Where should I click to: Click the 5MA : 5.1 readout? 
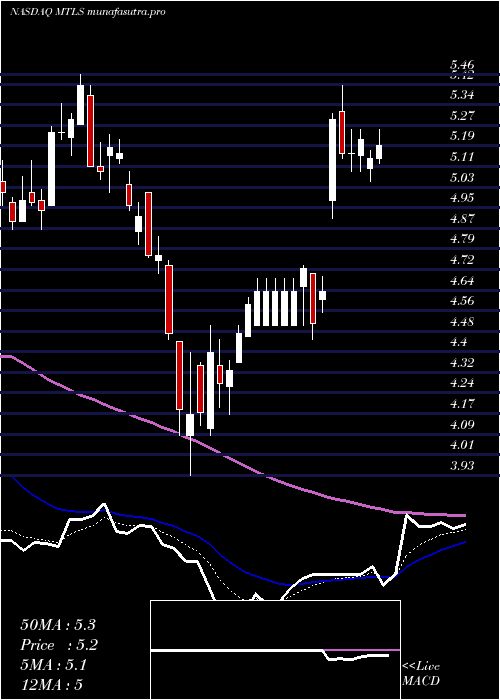[54, 665]
